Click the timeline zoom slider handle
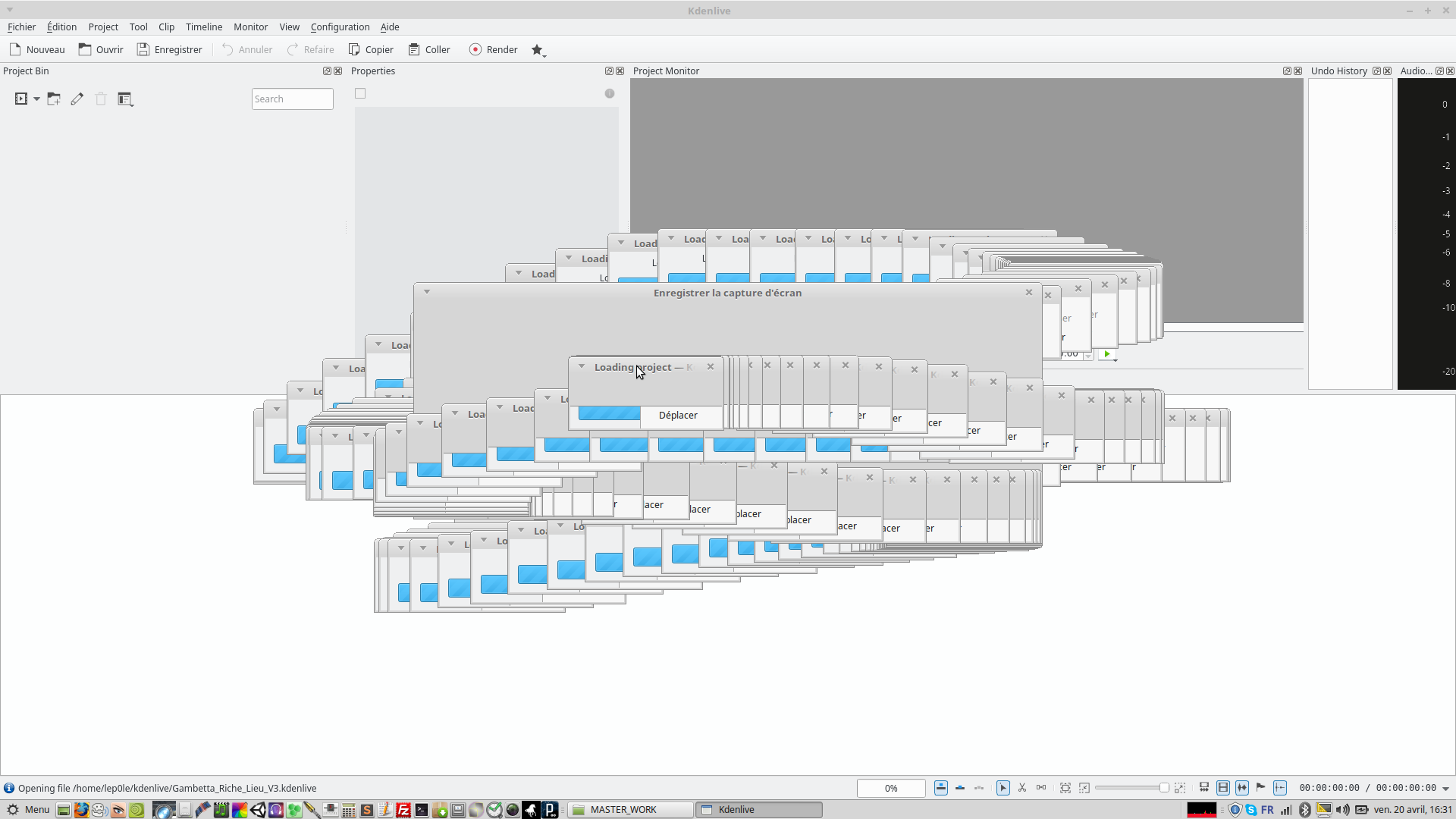1456x819 pixels. tap(1164, 788)
